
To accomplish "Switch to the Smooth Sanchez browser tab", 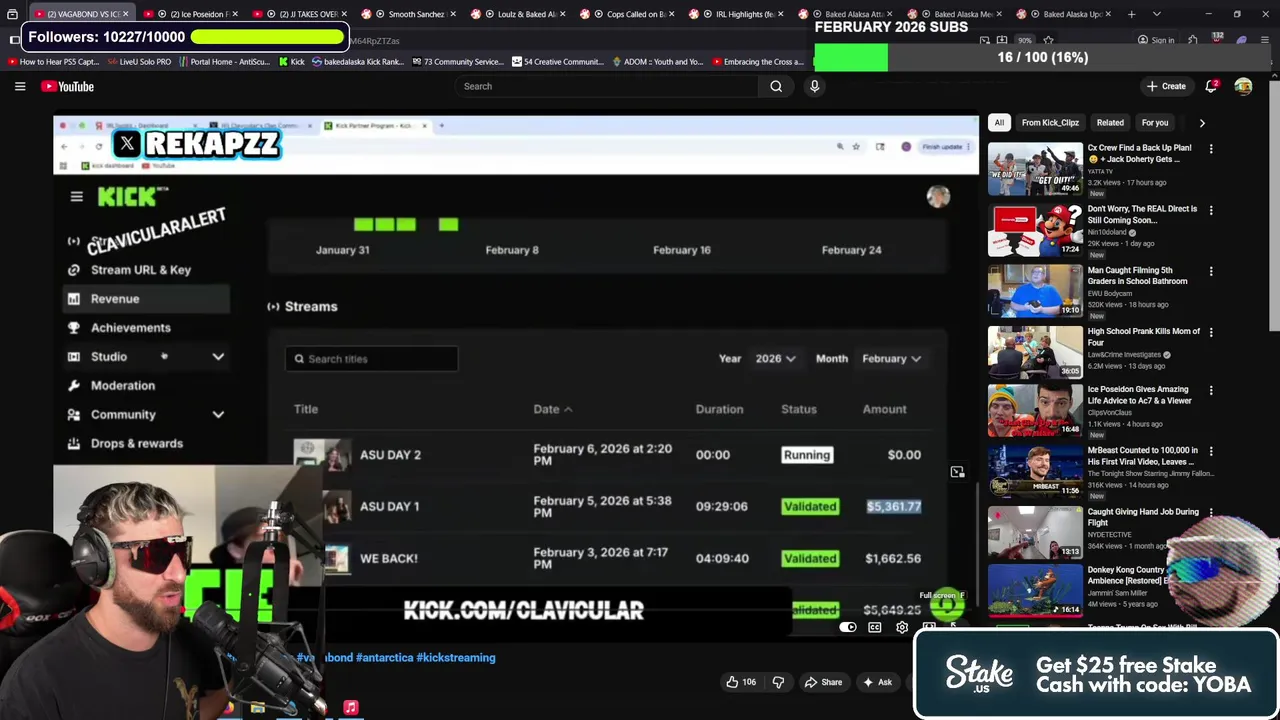I will 410,14.
